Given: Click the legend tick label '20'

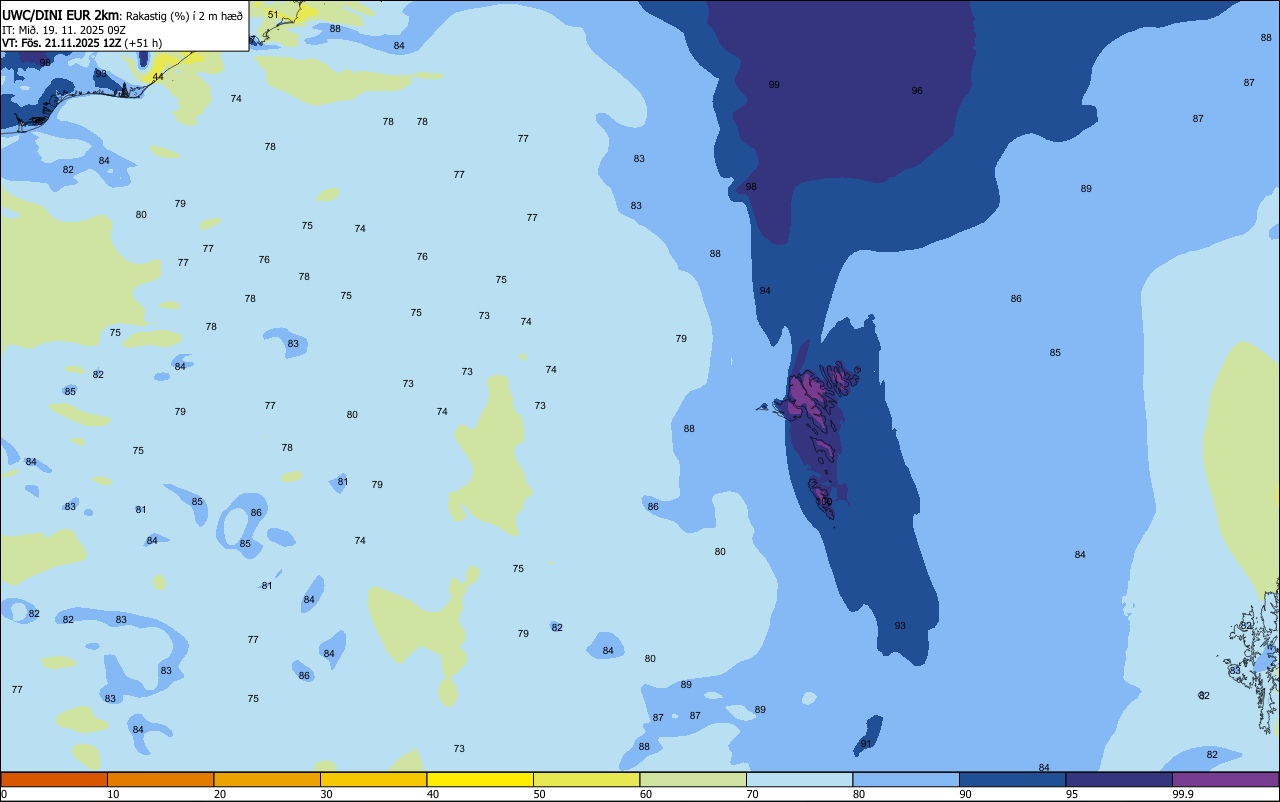Looking at the screenshot, I should [x=220, y=794].
